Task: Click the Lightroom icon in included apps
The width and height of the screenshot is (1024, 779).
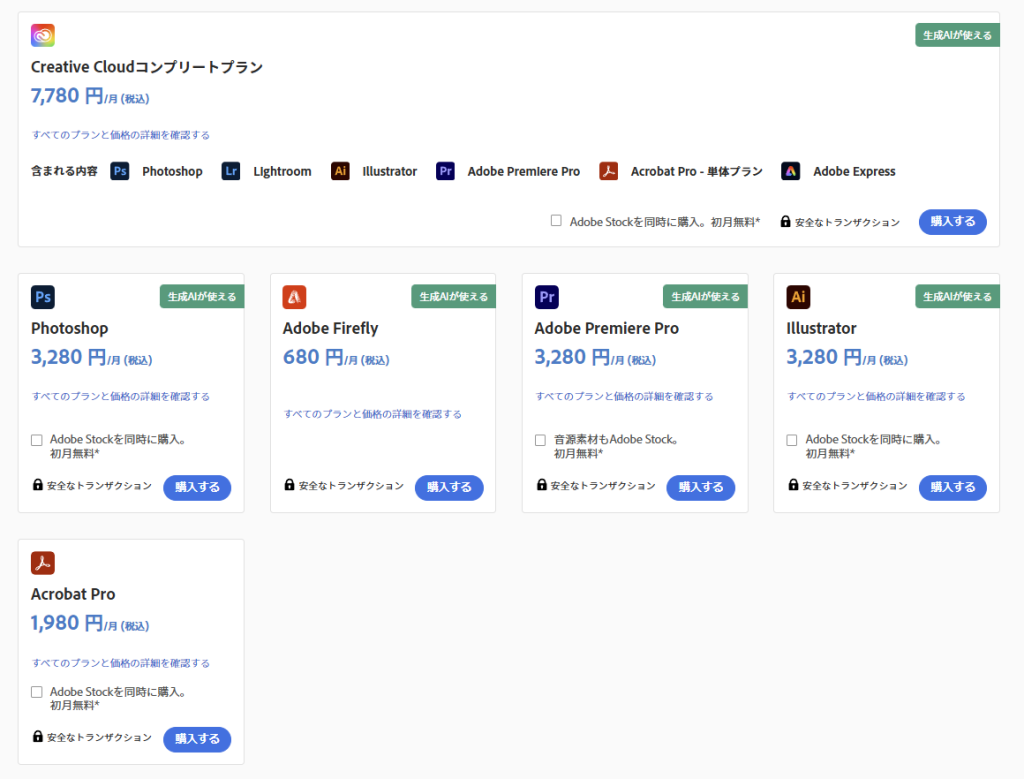Action: [231, 171]
